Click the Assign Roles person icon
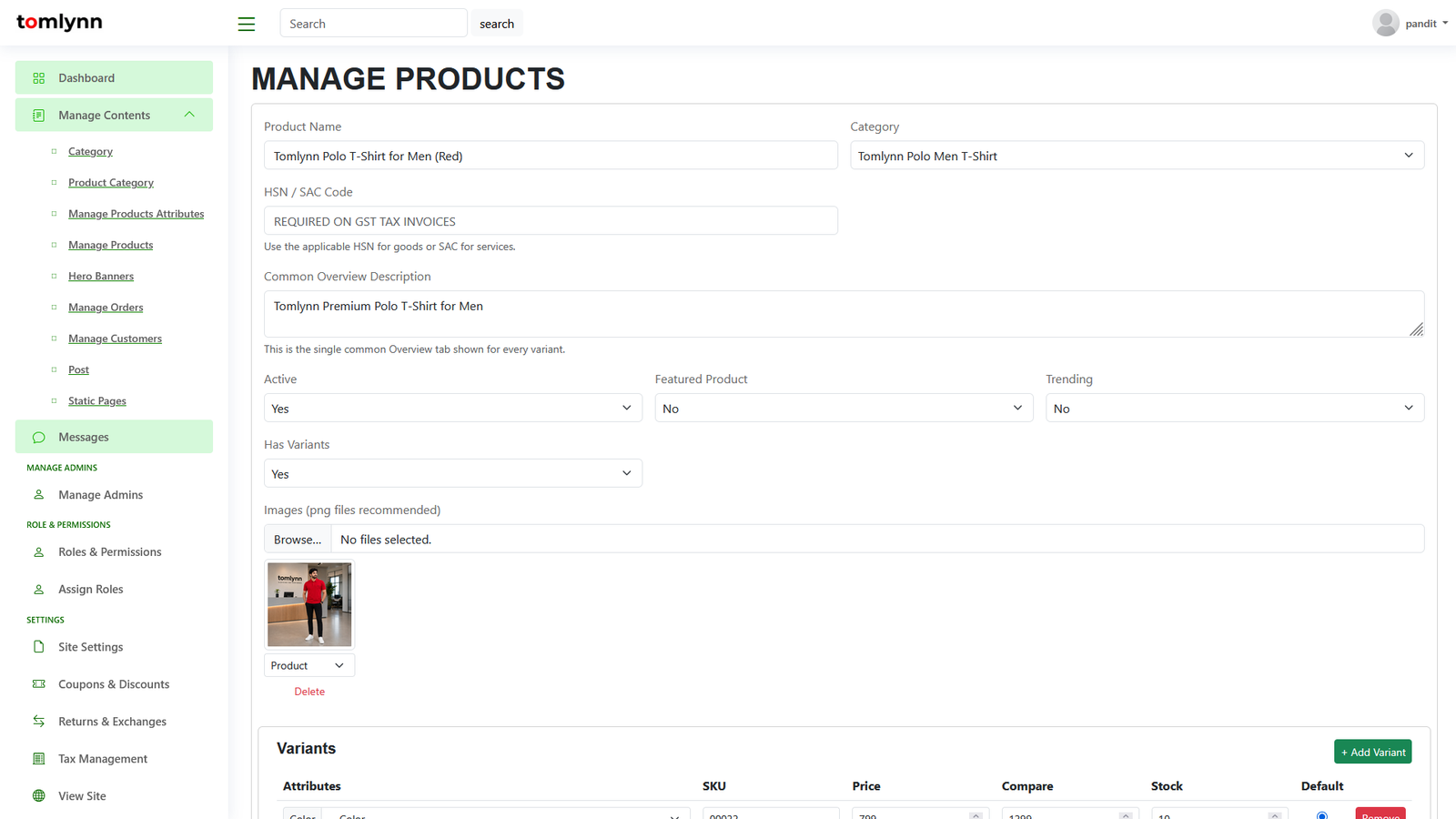The height and width of the screenshot is (819, 1456). click(39, 590)
